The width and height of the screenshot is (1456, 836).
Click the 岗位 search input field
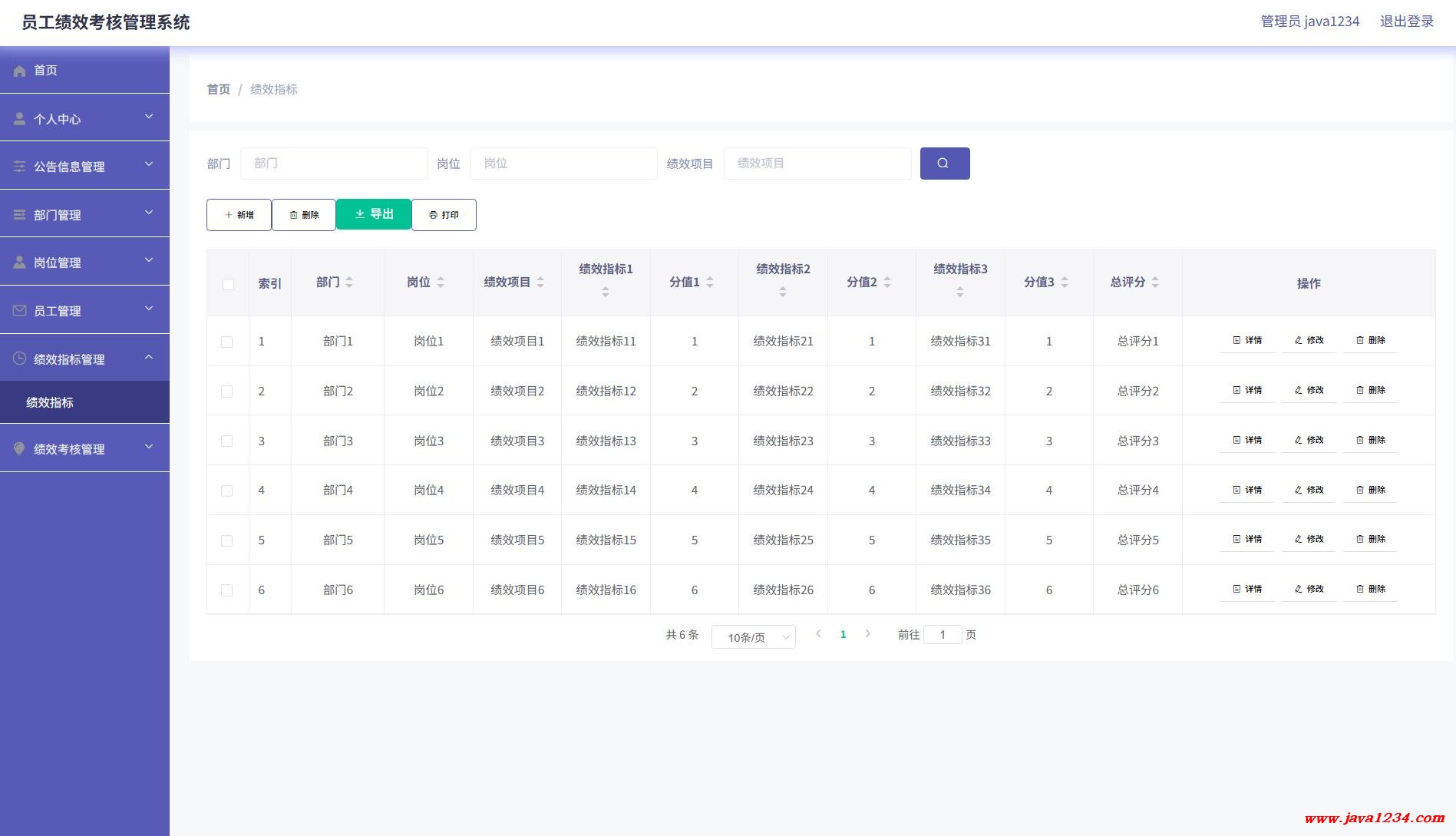(x=563, y=164)
